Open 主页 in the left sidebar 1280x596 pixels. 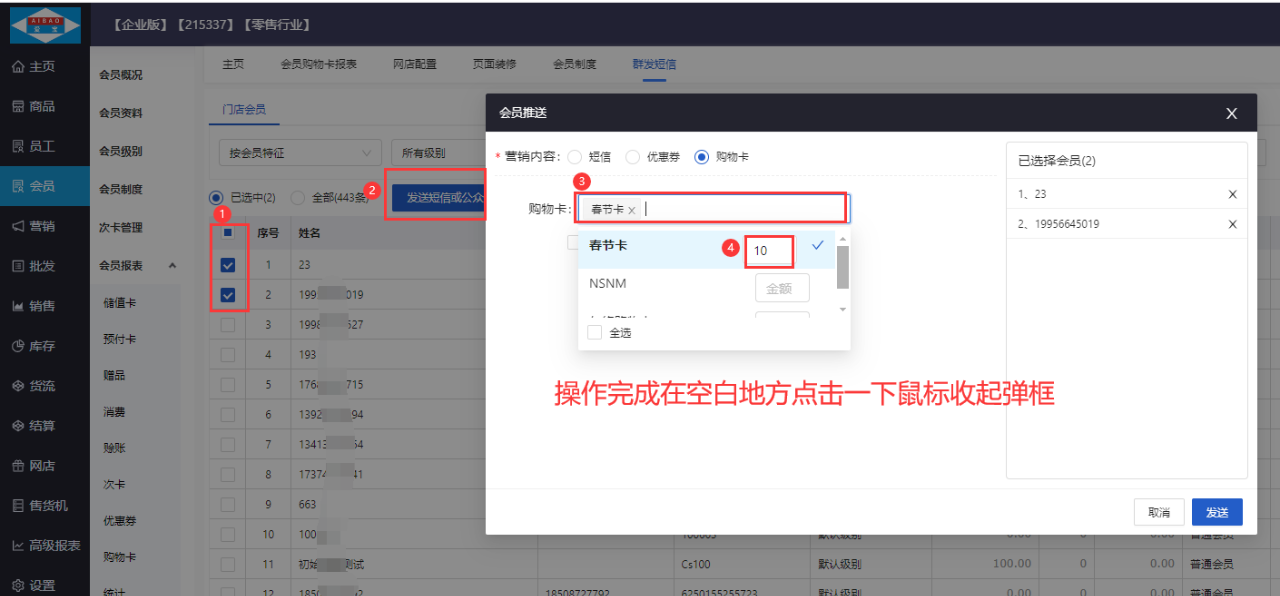coord(34,67)
